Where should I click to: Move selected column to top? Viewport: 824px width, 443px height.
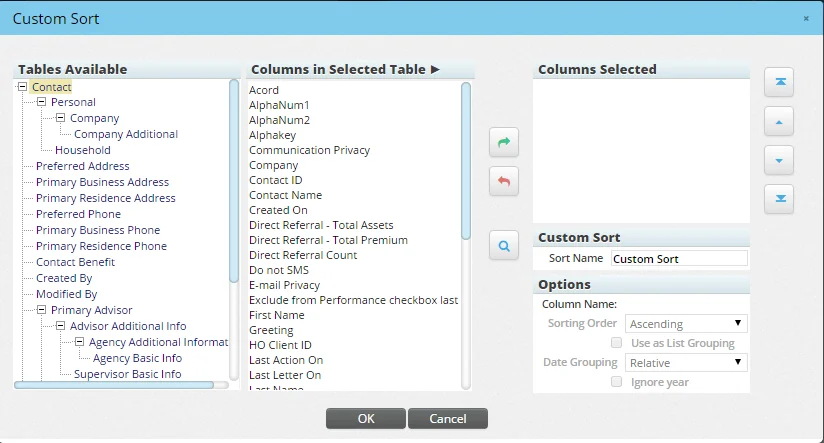coord(778,83)
